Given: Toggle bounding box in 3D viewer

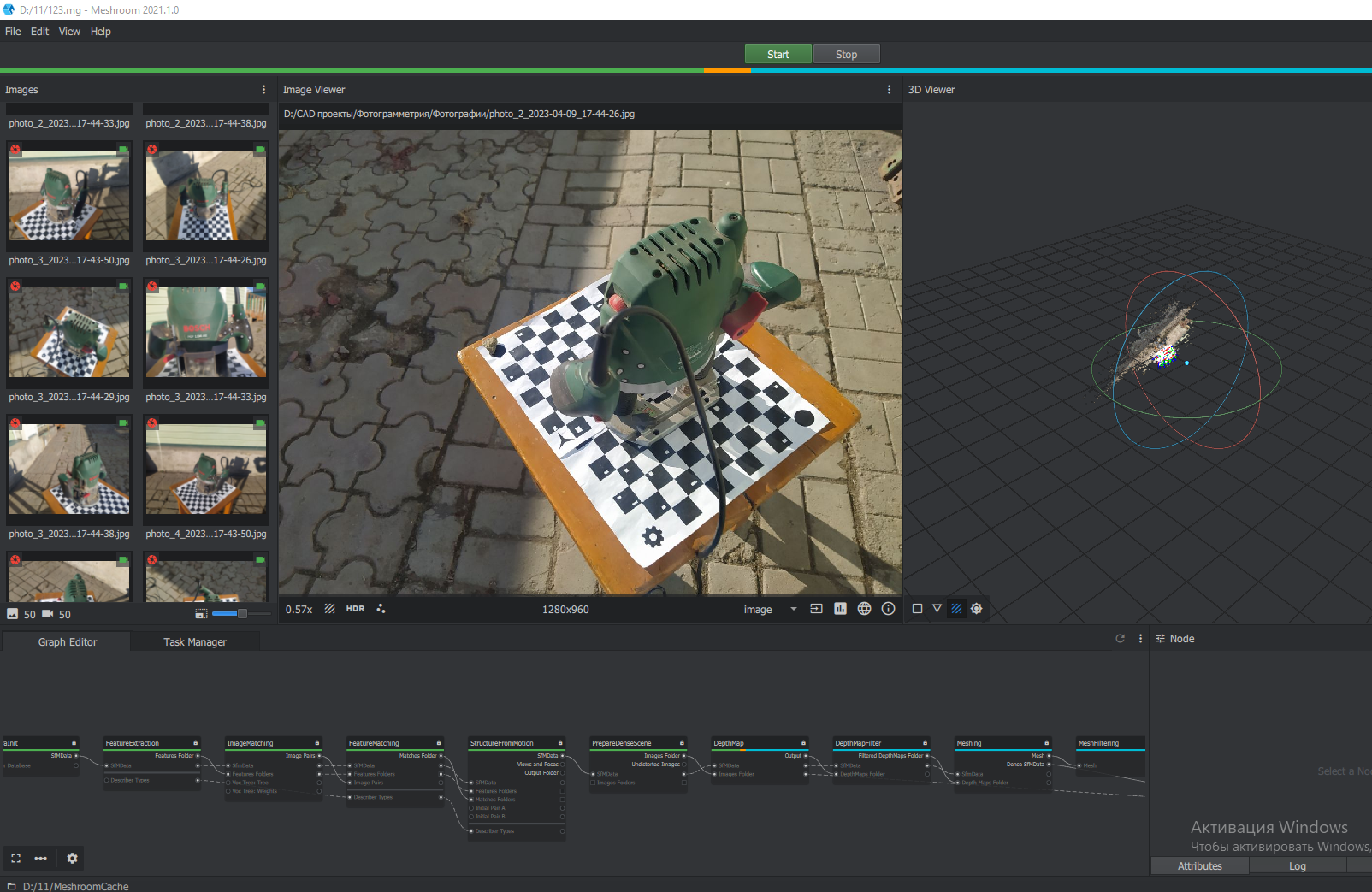Looking at the screenshot, I should pos(917,609).
